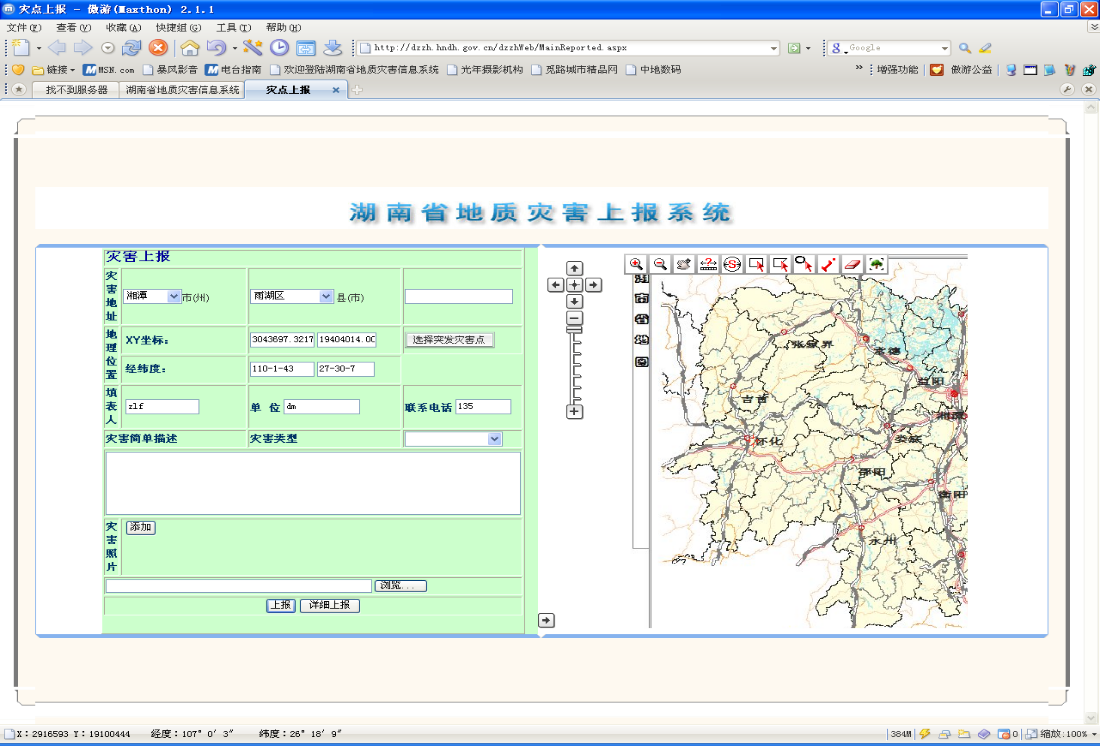
Task: Select the map zoom-in magnifier tool
Action: click(x=636, y=264)
